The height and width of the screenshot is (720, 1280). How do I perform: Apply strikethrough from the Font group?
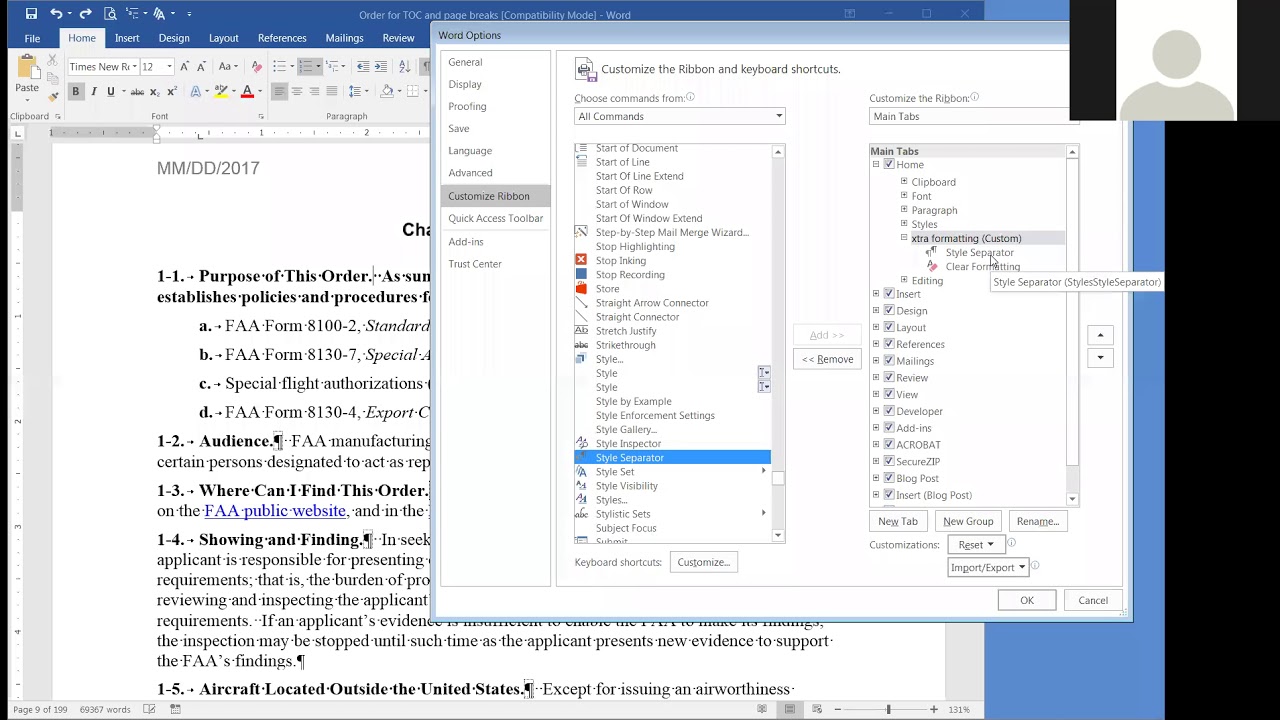(x=137, y=91)
